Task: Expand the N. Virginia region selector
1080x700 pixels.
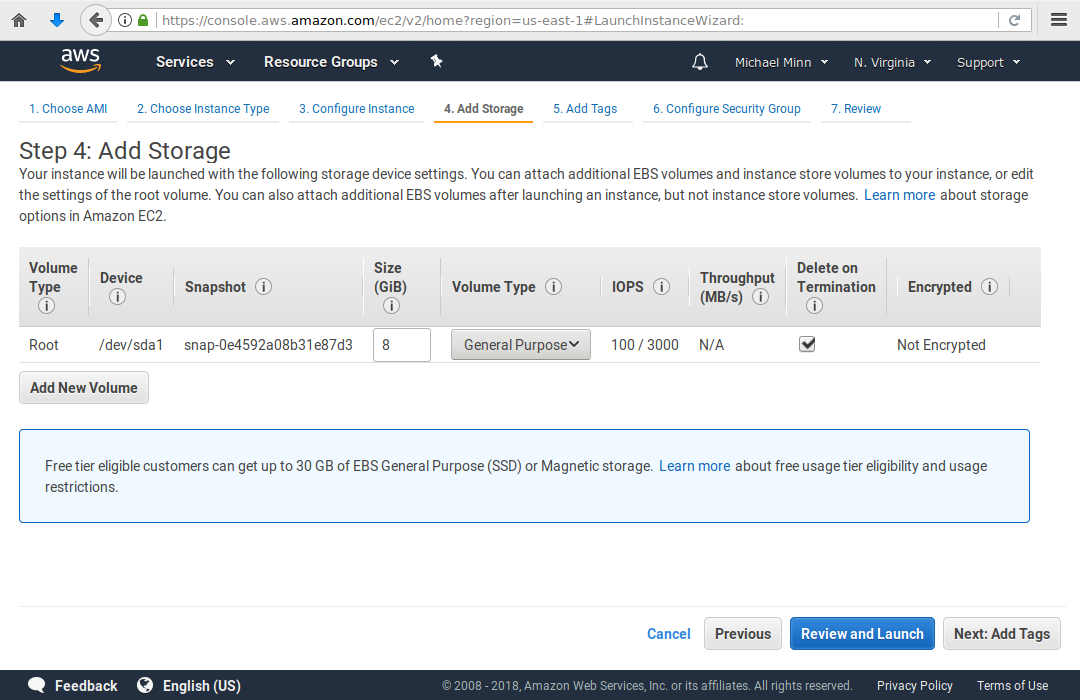Action: point(892,62)
